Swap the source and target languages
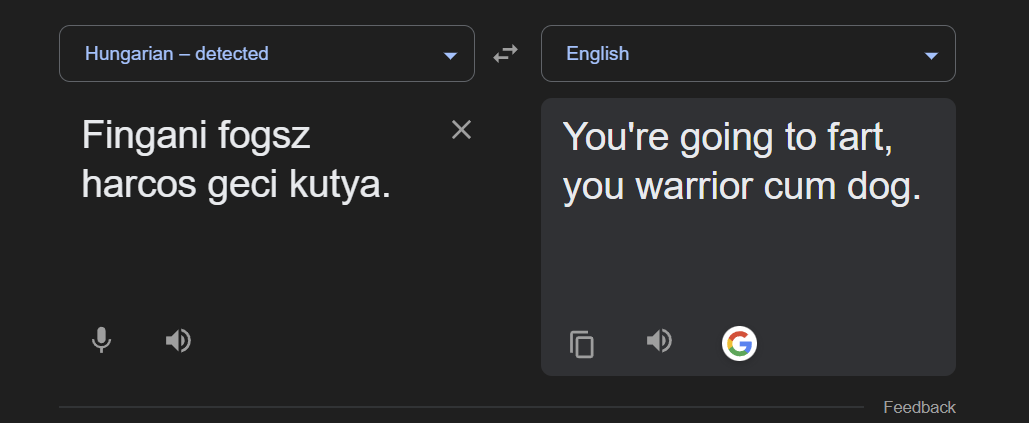The image size is (1029, 423). click(505, 54)
